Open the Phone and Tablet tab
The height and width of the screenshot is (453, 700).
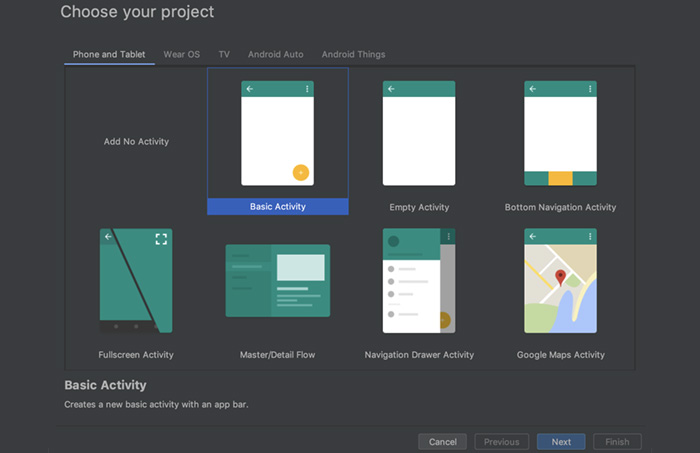click(108, 54)
